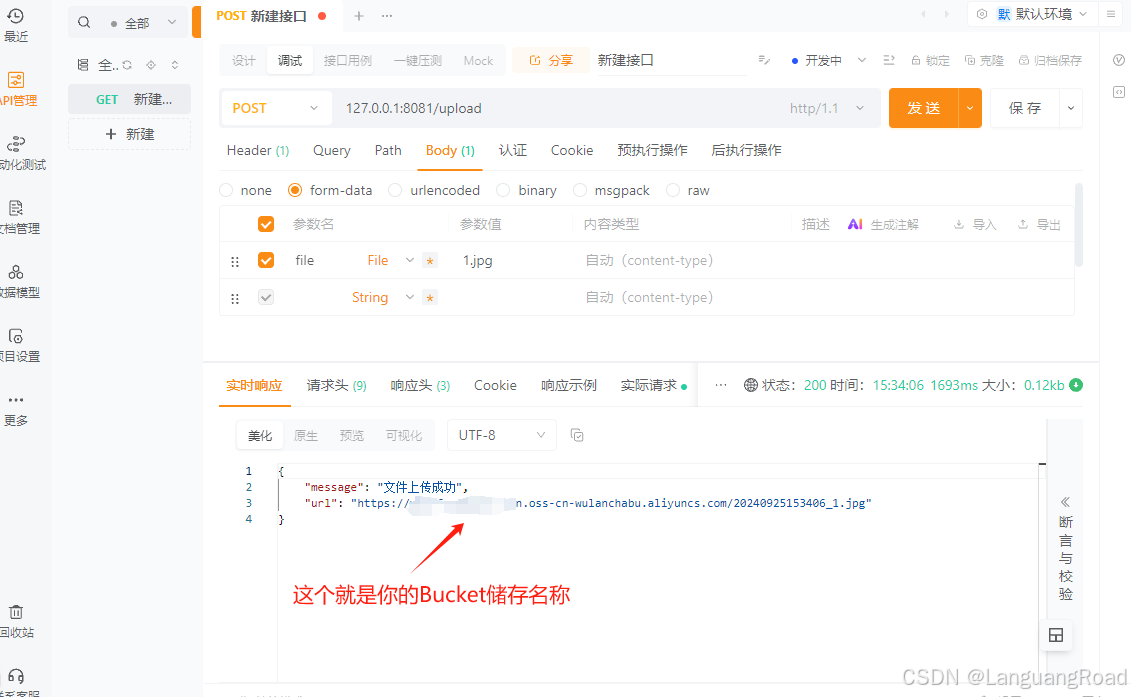Uncheck the file parameter row checkbox

pos(266,260)
